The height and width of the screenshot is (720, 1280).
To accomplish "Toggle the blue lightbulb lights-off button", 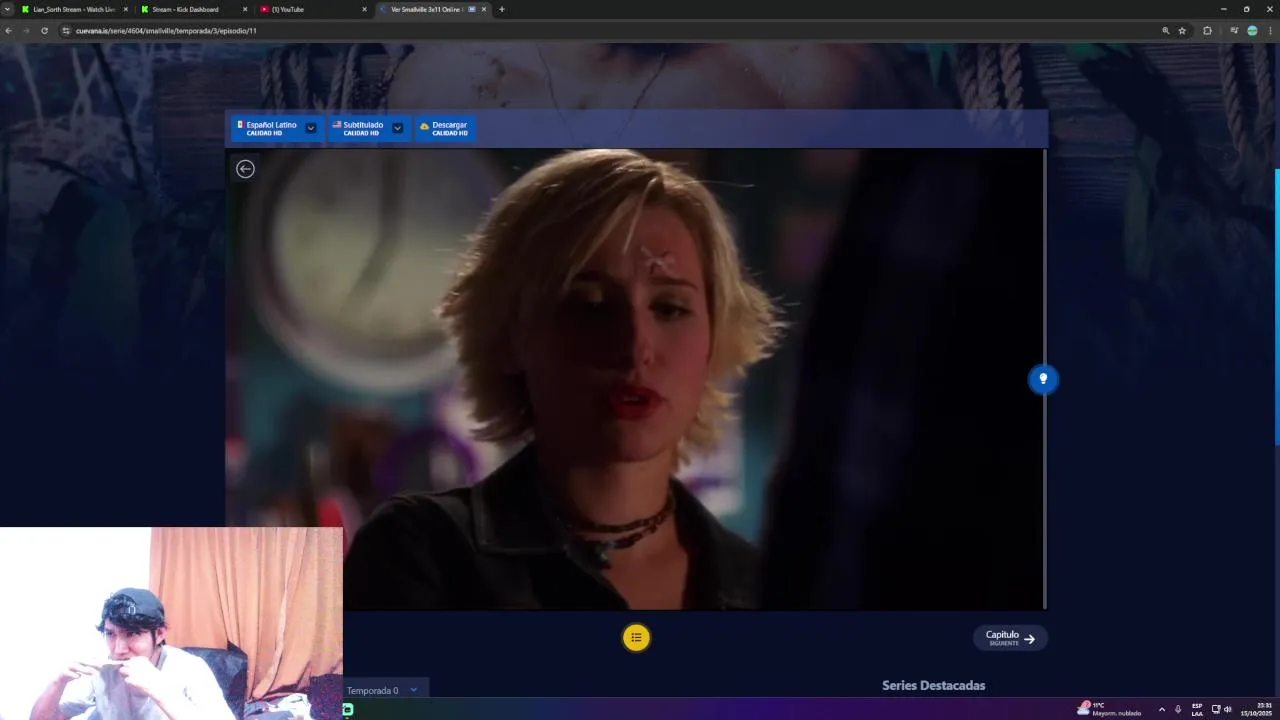I will [x=1043, y=379].
